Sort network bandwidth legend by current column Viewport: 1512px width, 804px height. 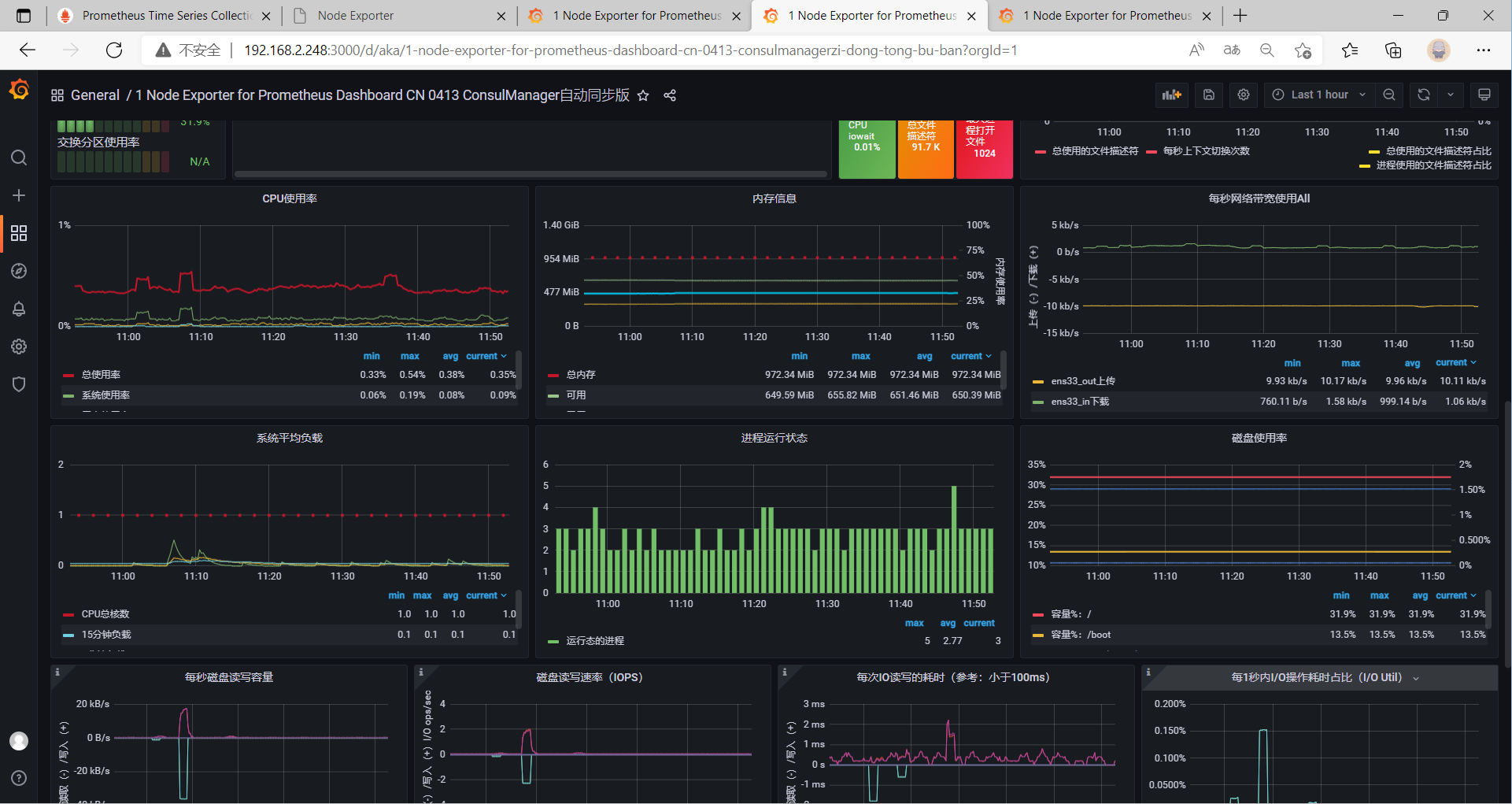[1456, 363]
